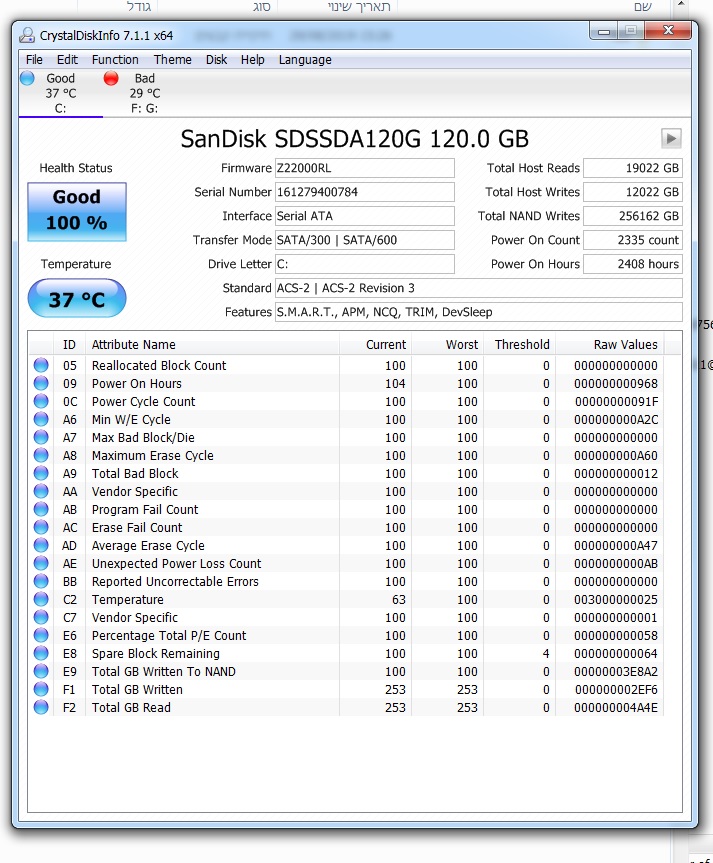Image resolution: width=713 pixels, height=863 pixels.
Task: Click the current value 104 for Power On Hours
Action: point(395,383)
